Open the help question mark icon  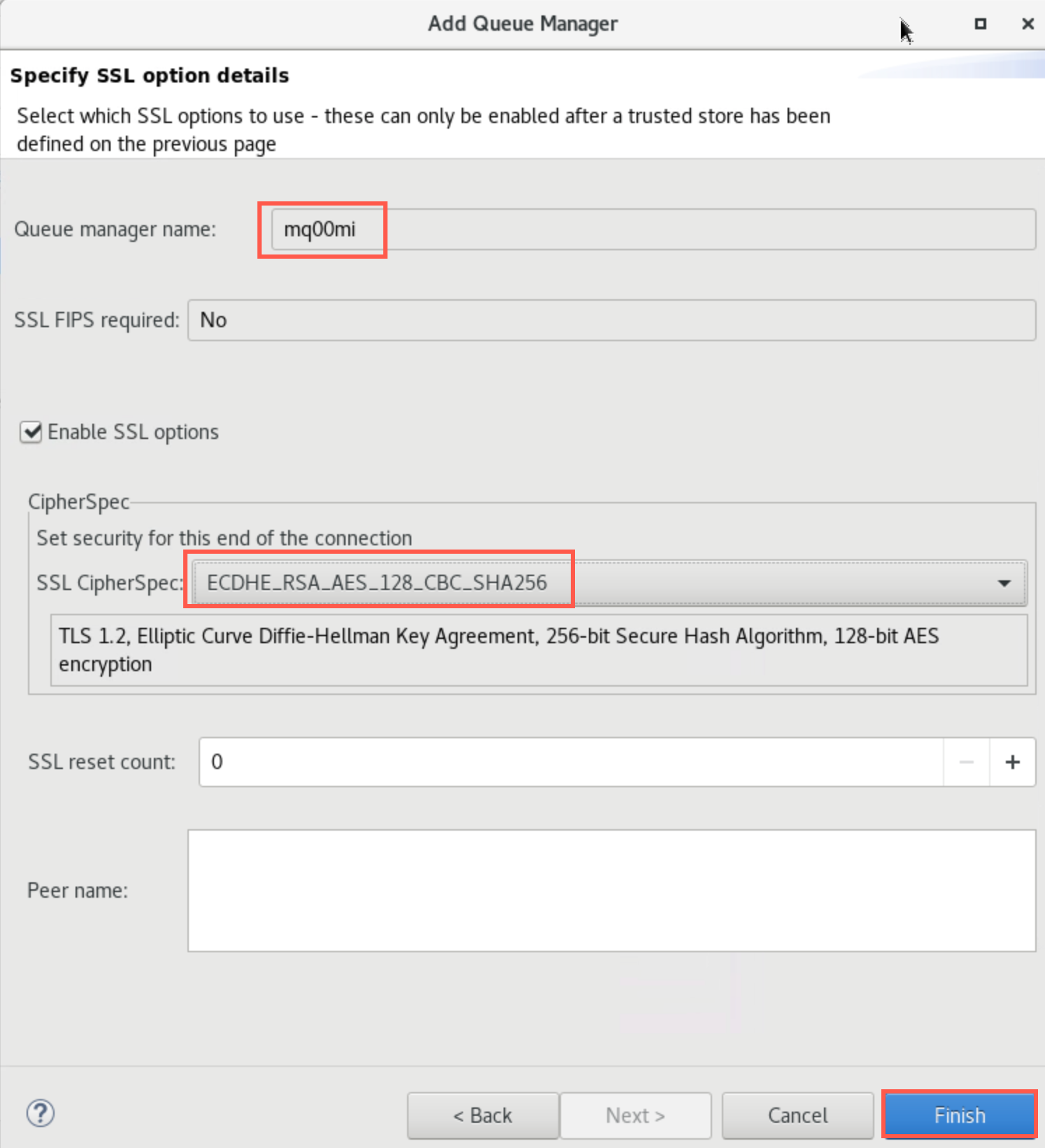[41, 1114]
